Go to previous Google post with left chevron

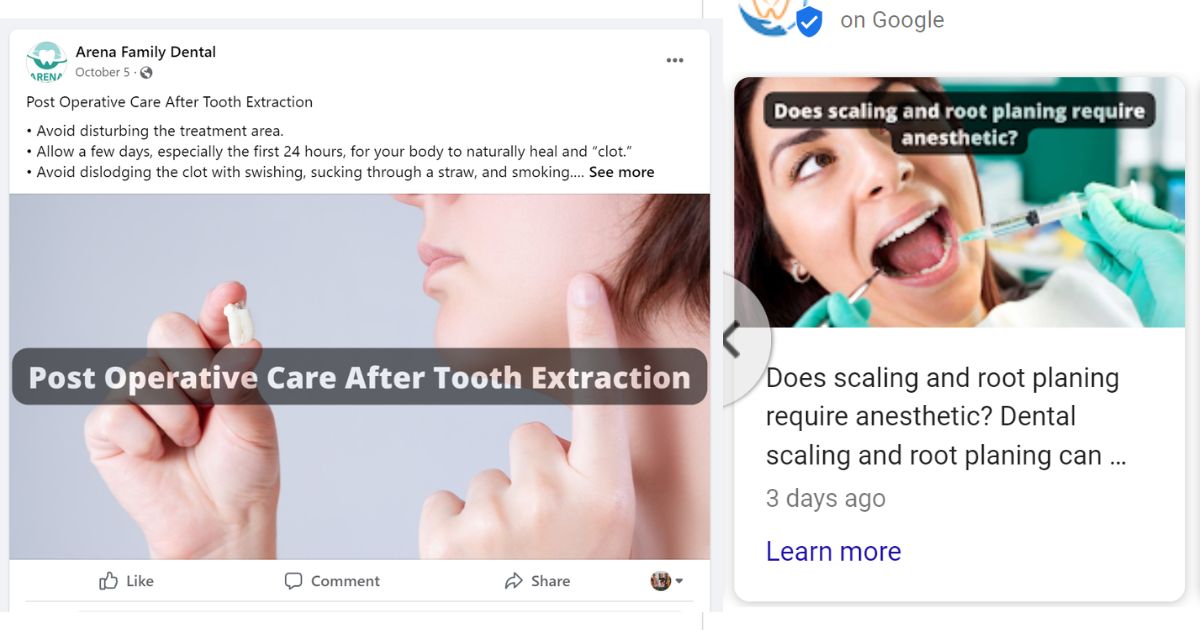click(x=733, y=340)
